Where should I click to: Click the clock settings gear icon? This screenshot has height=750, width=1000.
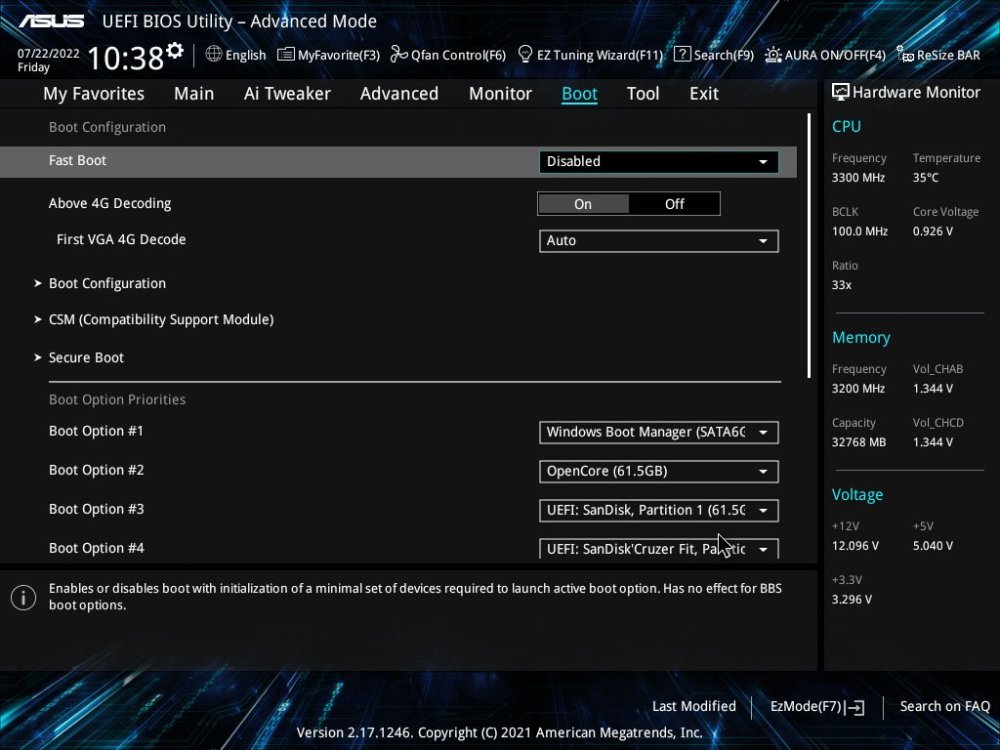point(175,50)
